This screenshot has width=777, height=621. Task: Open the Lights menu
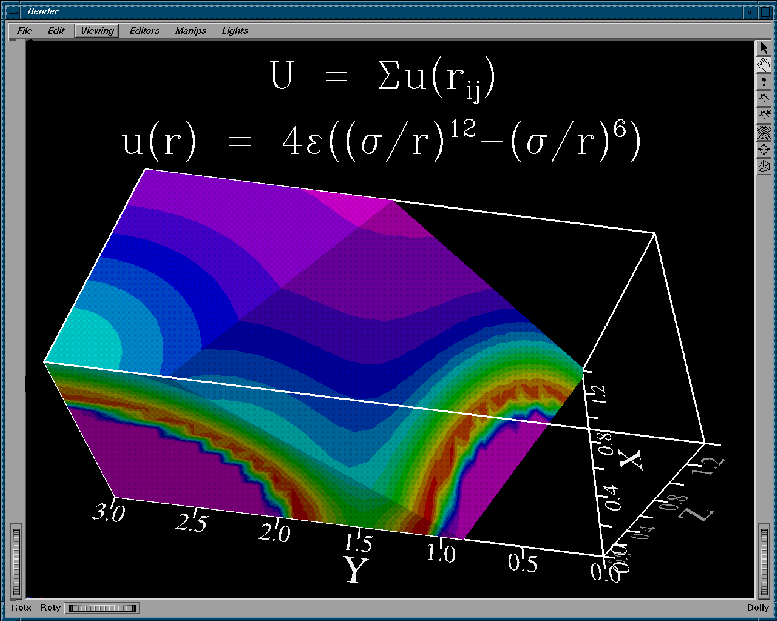[x=235, y=31]
